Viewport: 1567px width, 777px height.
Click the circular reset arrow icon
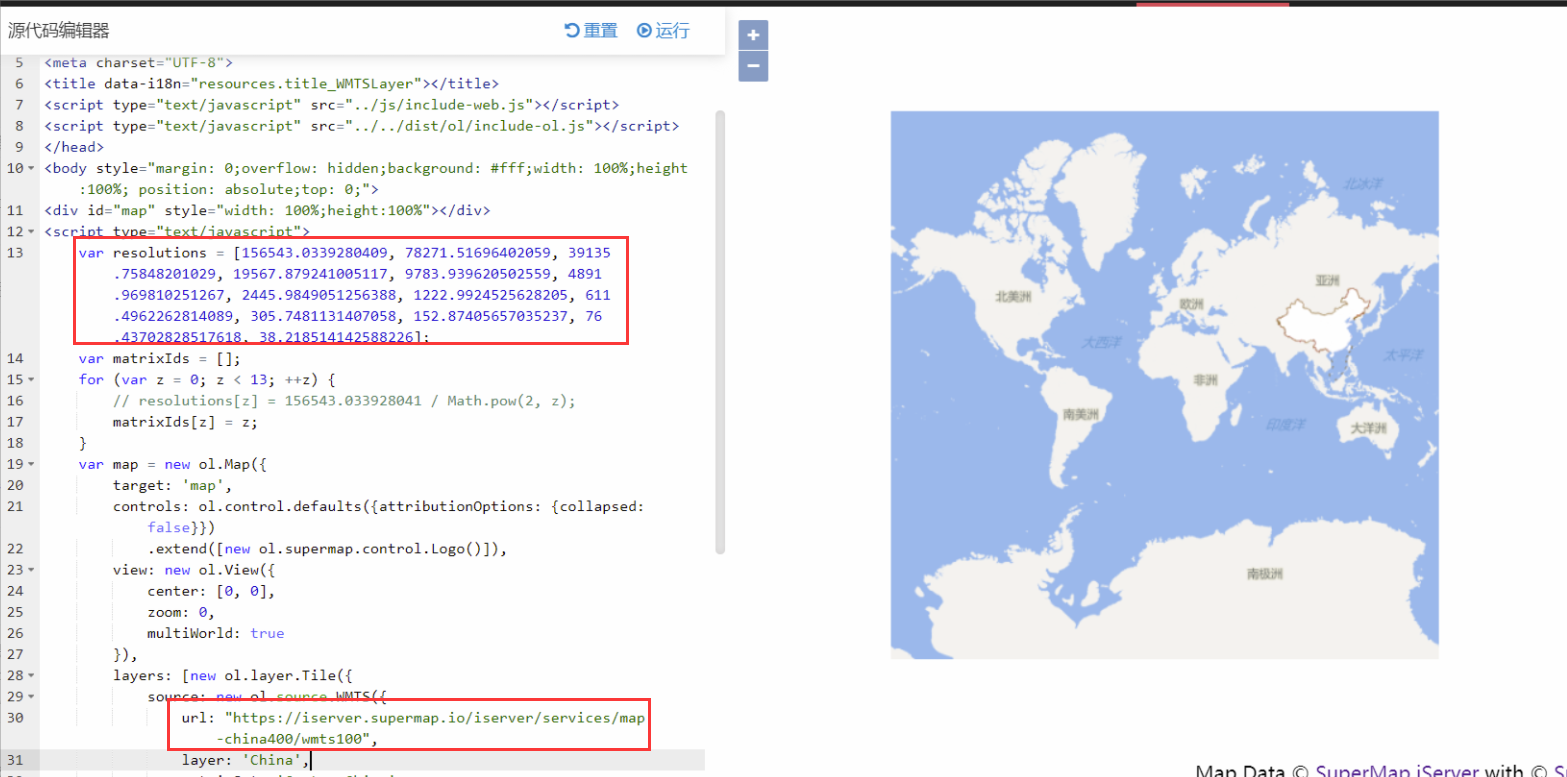[570, 30]
